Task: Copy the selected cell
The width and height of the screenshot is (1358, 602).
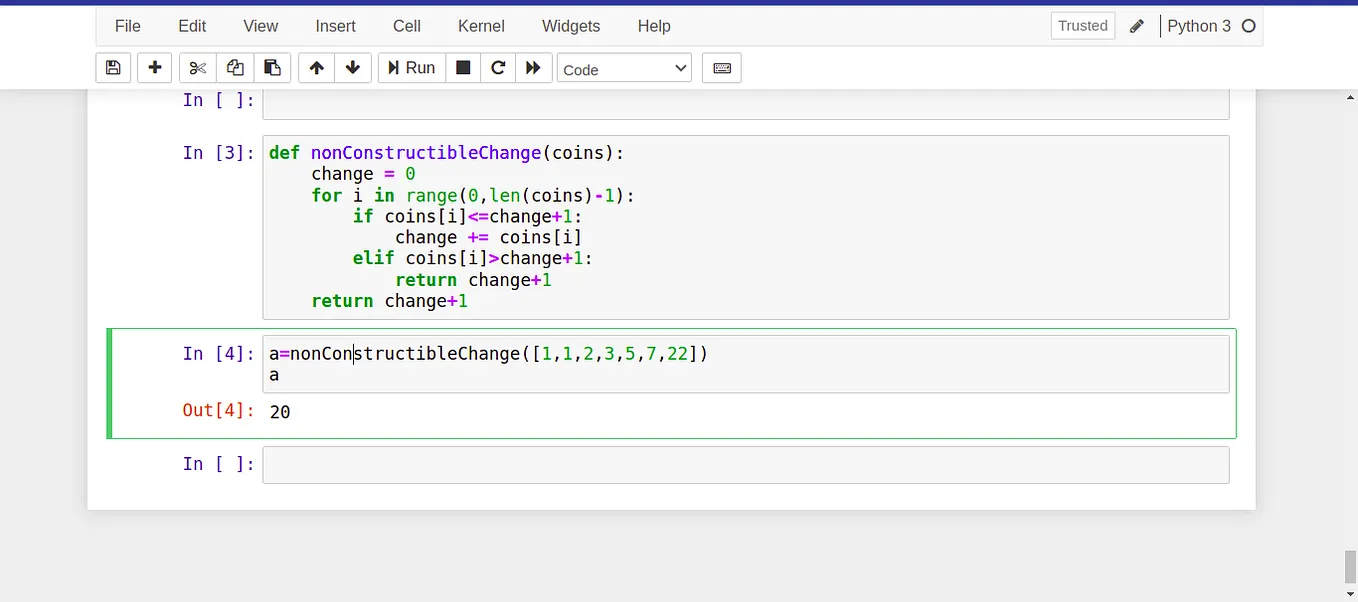Action: click(235, 67)
